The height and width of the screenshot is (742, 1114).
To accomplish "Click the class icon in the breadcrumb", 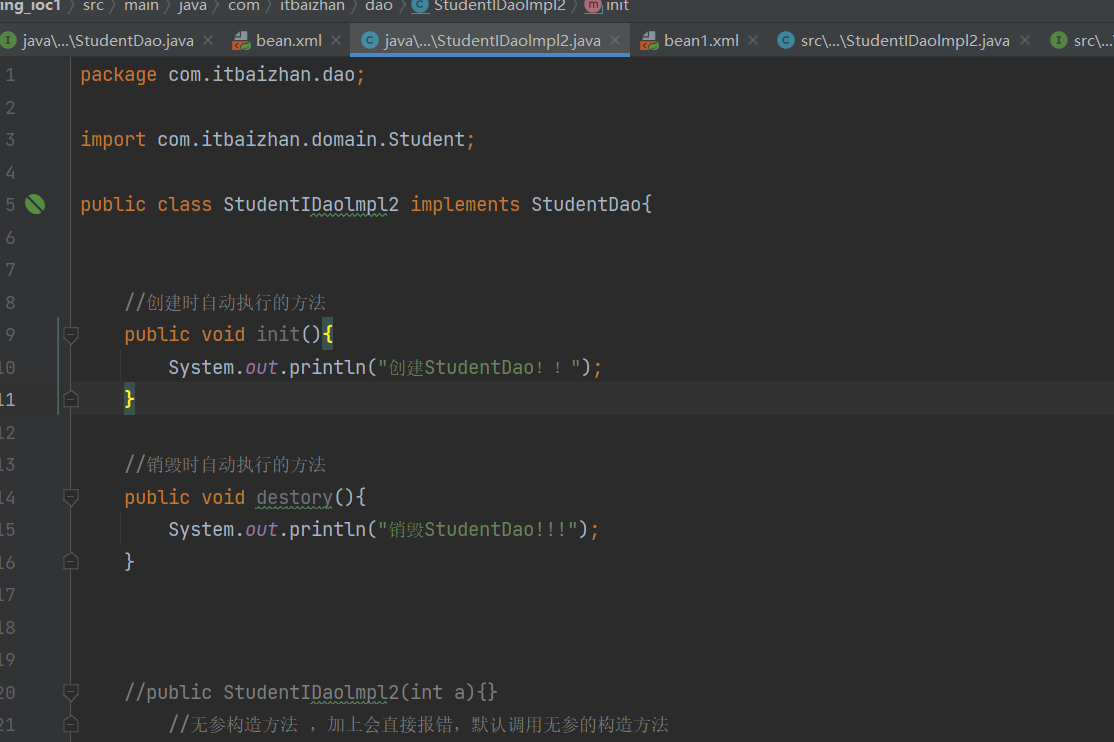I will pos(420,6).
